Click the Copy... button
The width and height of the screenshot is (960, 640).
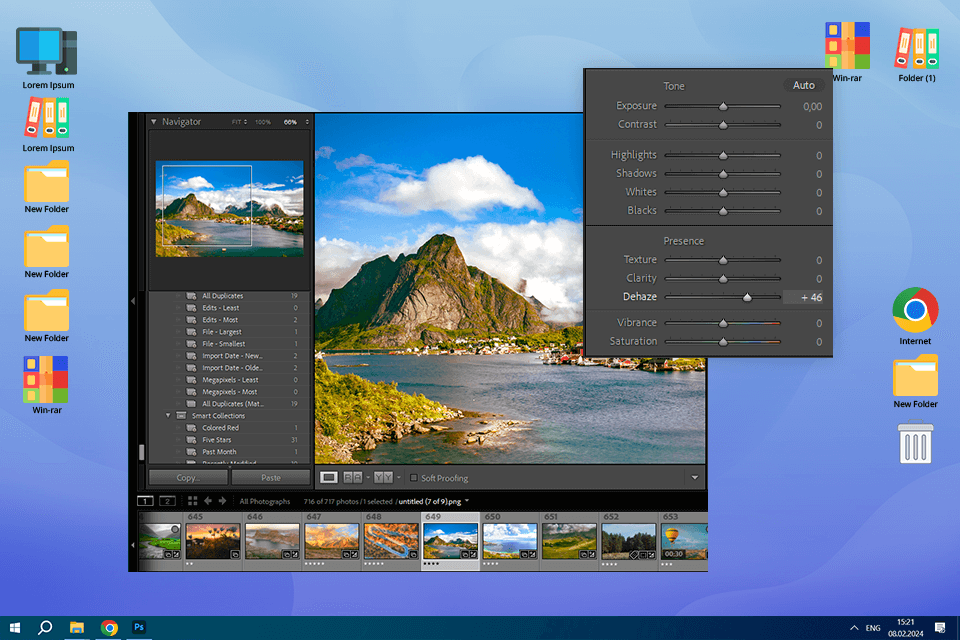click(x=188, y=478)
